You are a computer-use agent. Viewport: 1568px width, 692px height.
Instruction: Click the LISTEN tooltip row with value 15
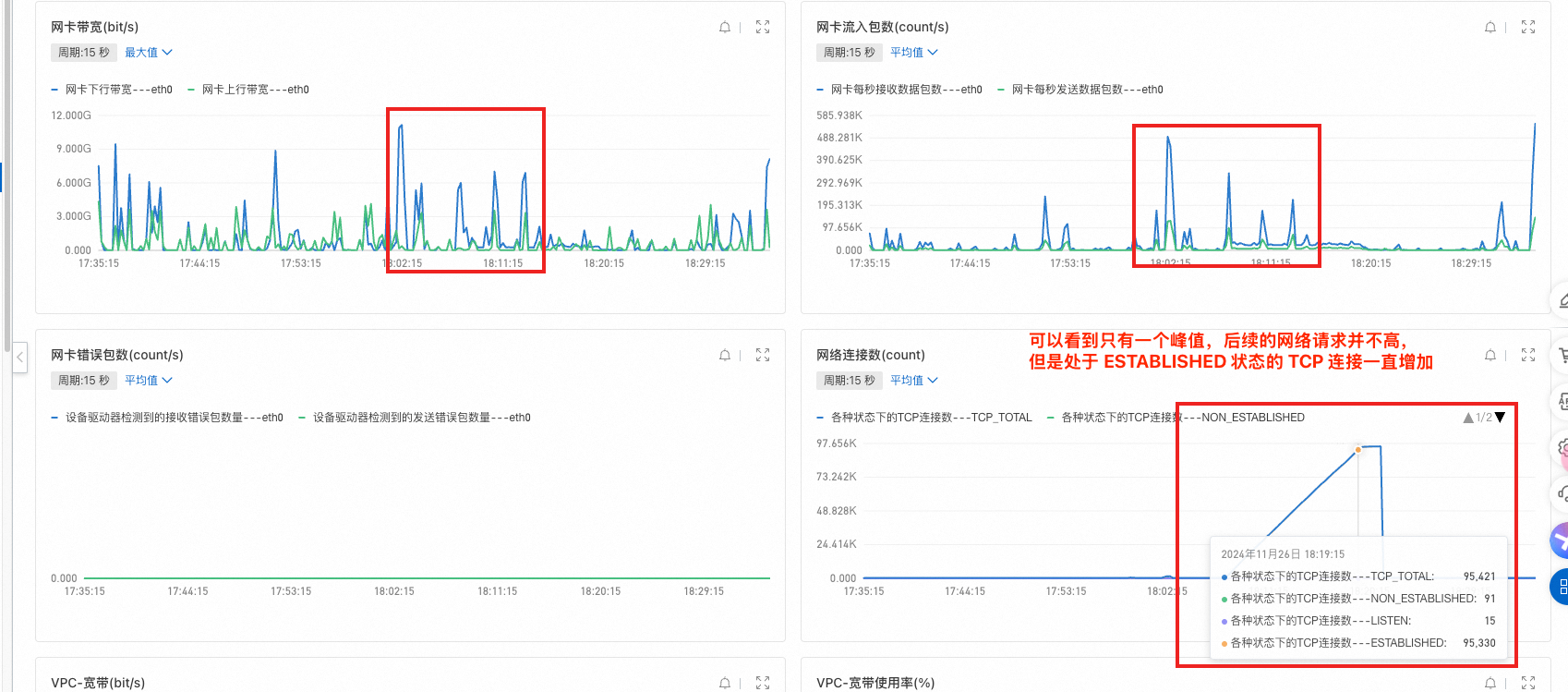pyautogui.click(x=1358, y=621)
